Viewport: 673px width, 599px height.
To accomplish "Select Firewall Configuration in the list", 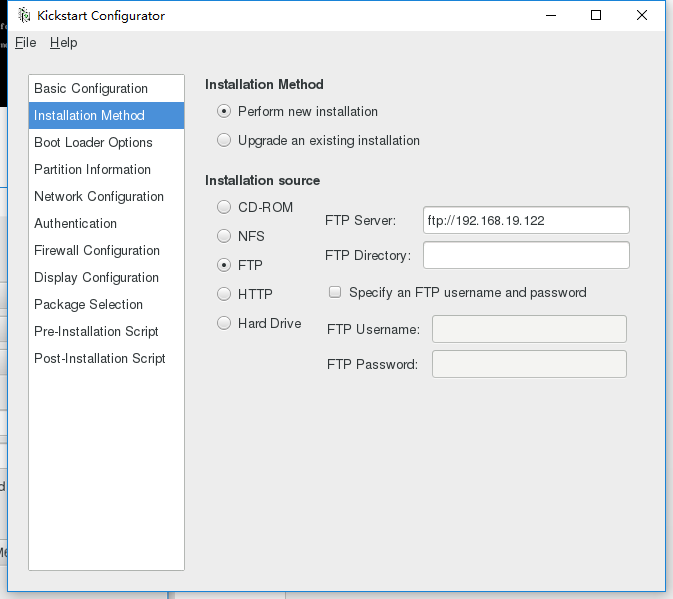I will [x=97, y=251].
